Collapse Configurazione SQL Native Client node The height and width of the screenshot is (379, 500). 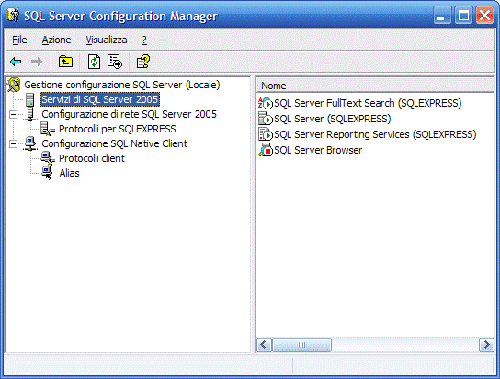(x=13, y=144)
